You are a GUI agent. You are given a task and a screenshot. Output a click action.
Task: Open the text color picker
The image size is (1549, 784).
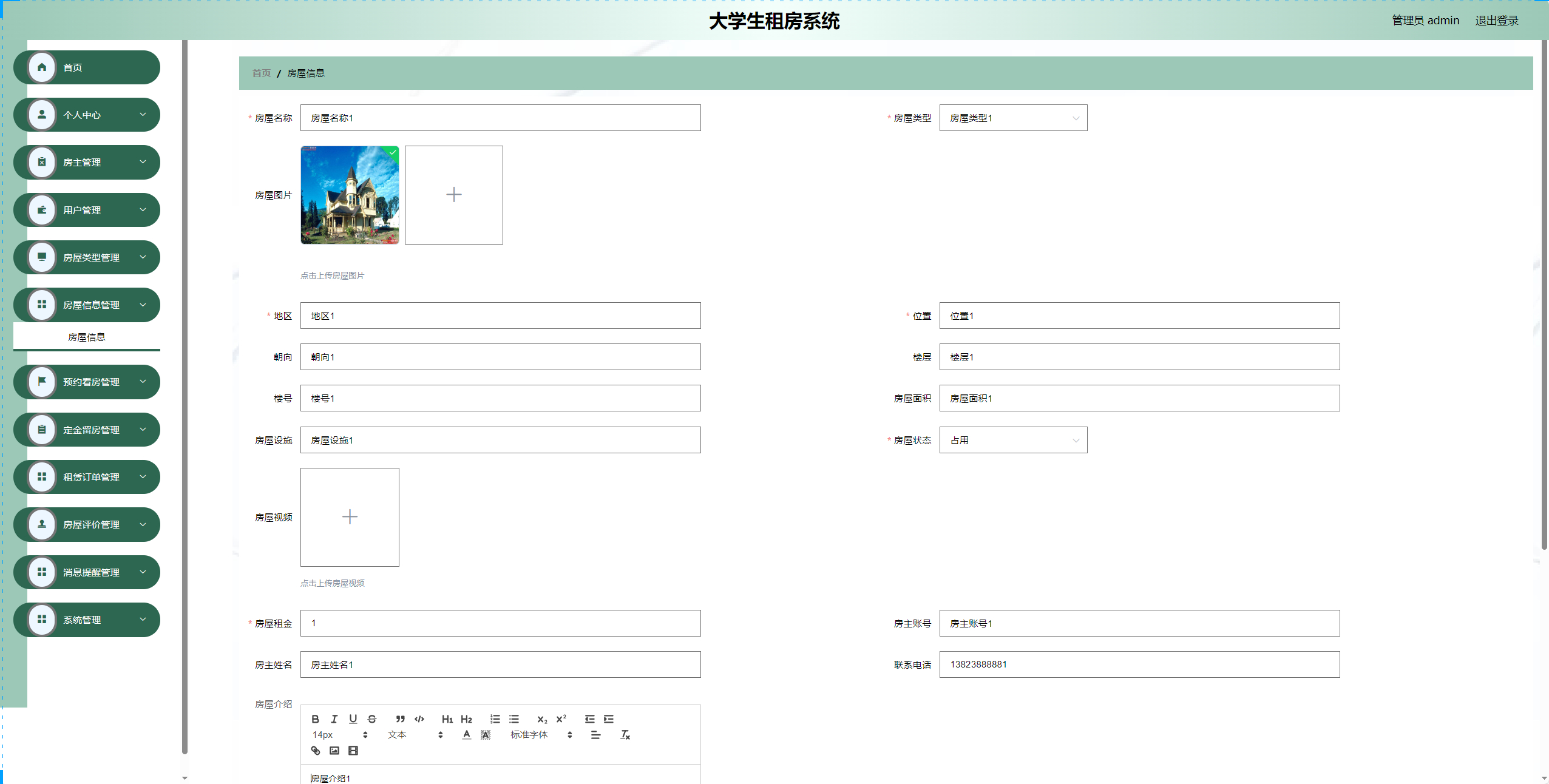pyautogui.click(x=466, y=735)
